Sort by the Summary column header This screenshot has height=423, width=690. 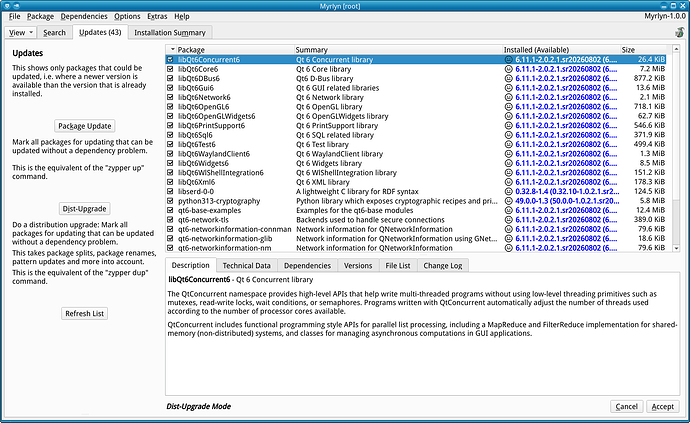pyautogui.click(x=398, y=50)
